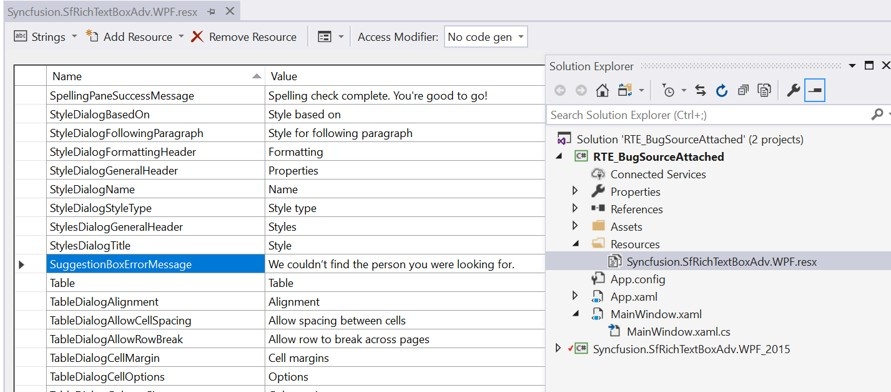Click the resource view layout icon

pos(324,37)
